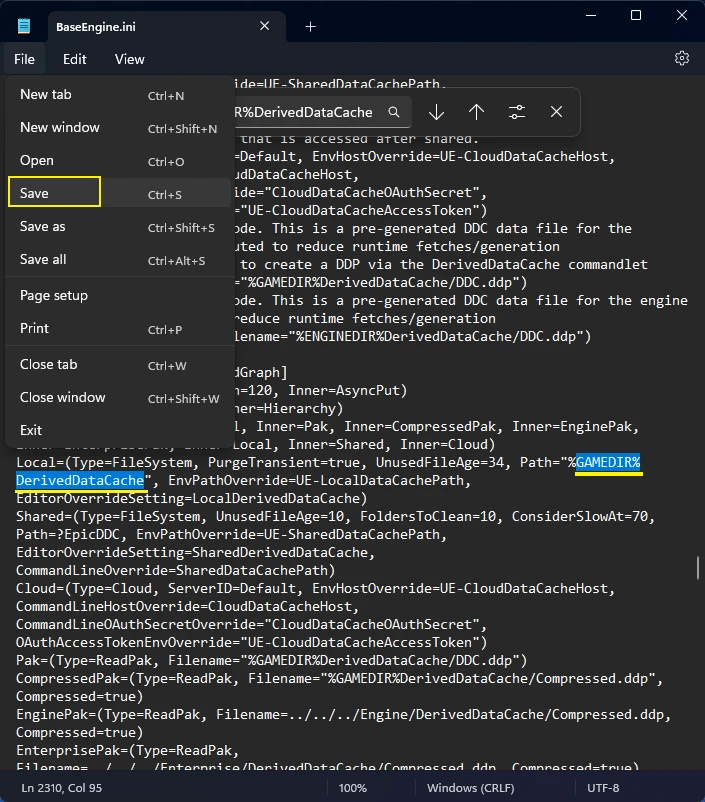Select Open in the File menu
The height and width of the screenshot is (802, 705).
click(x=119, y=161)
